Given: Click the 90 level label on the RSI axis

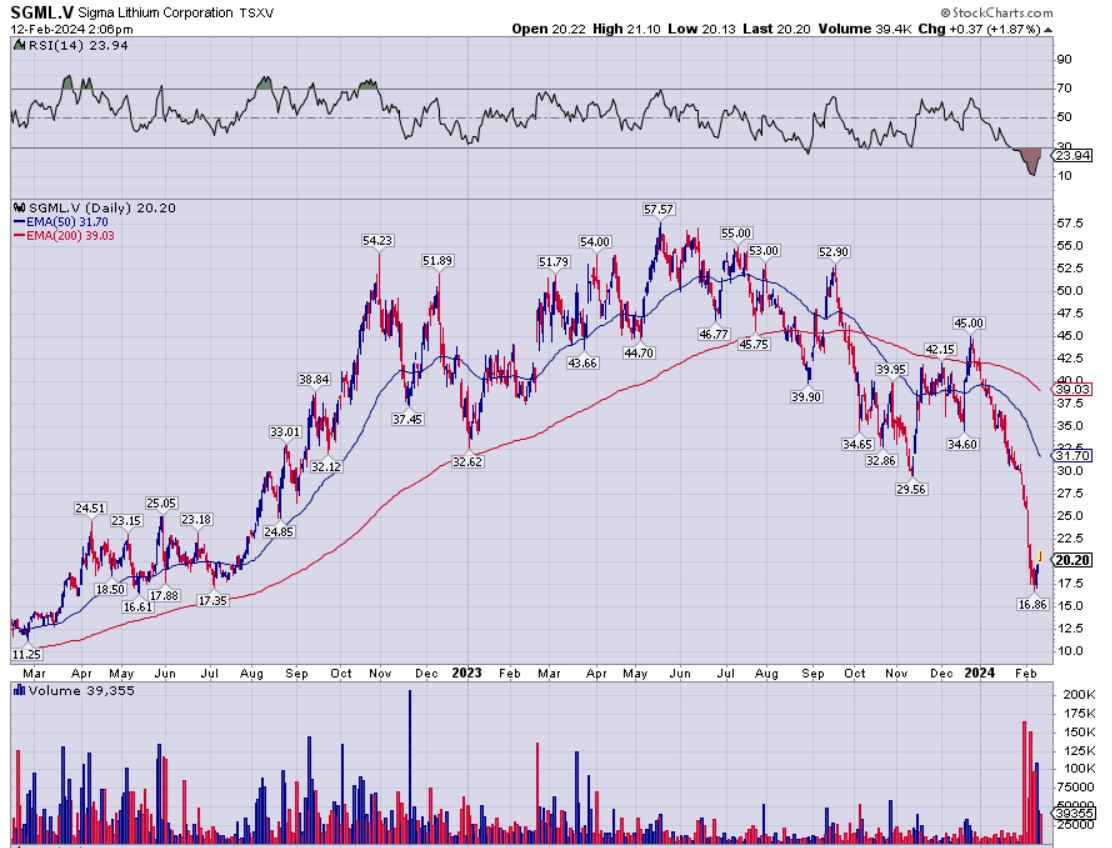Looking at the screenshot, I should coord(1064,59).
